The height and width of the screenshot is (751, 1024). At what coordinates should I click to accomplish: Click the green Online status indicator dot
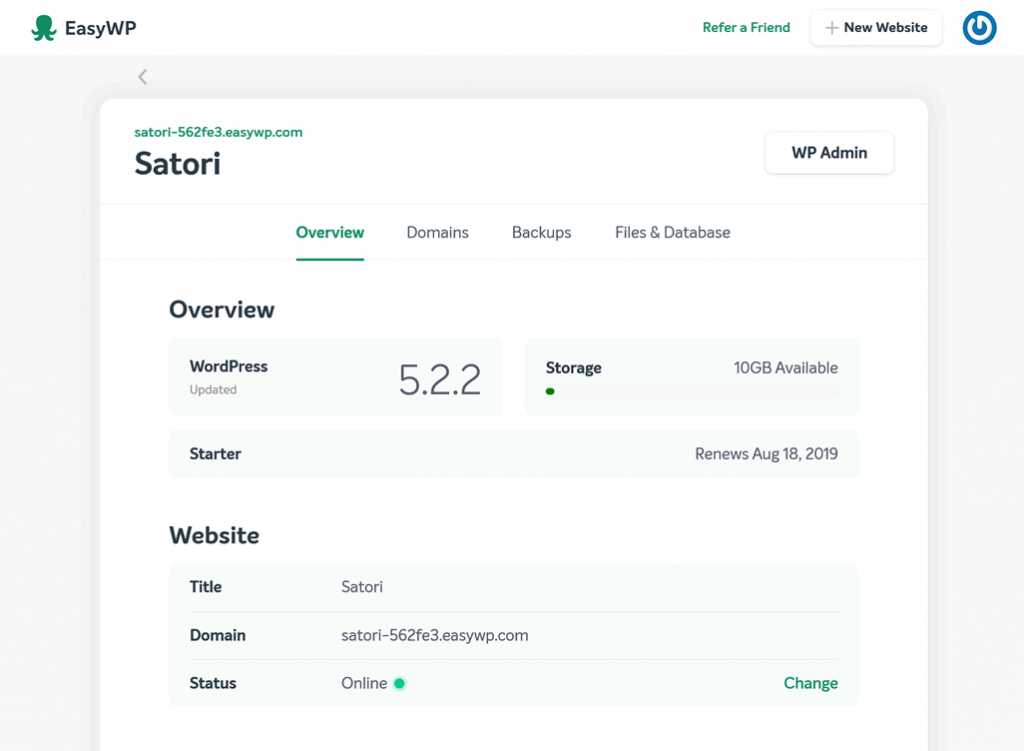point(399,683)
